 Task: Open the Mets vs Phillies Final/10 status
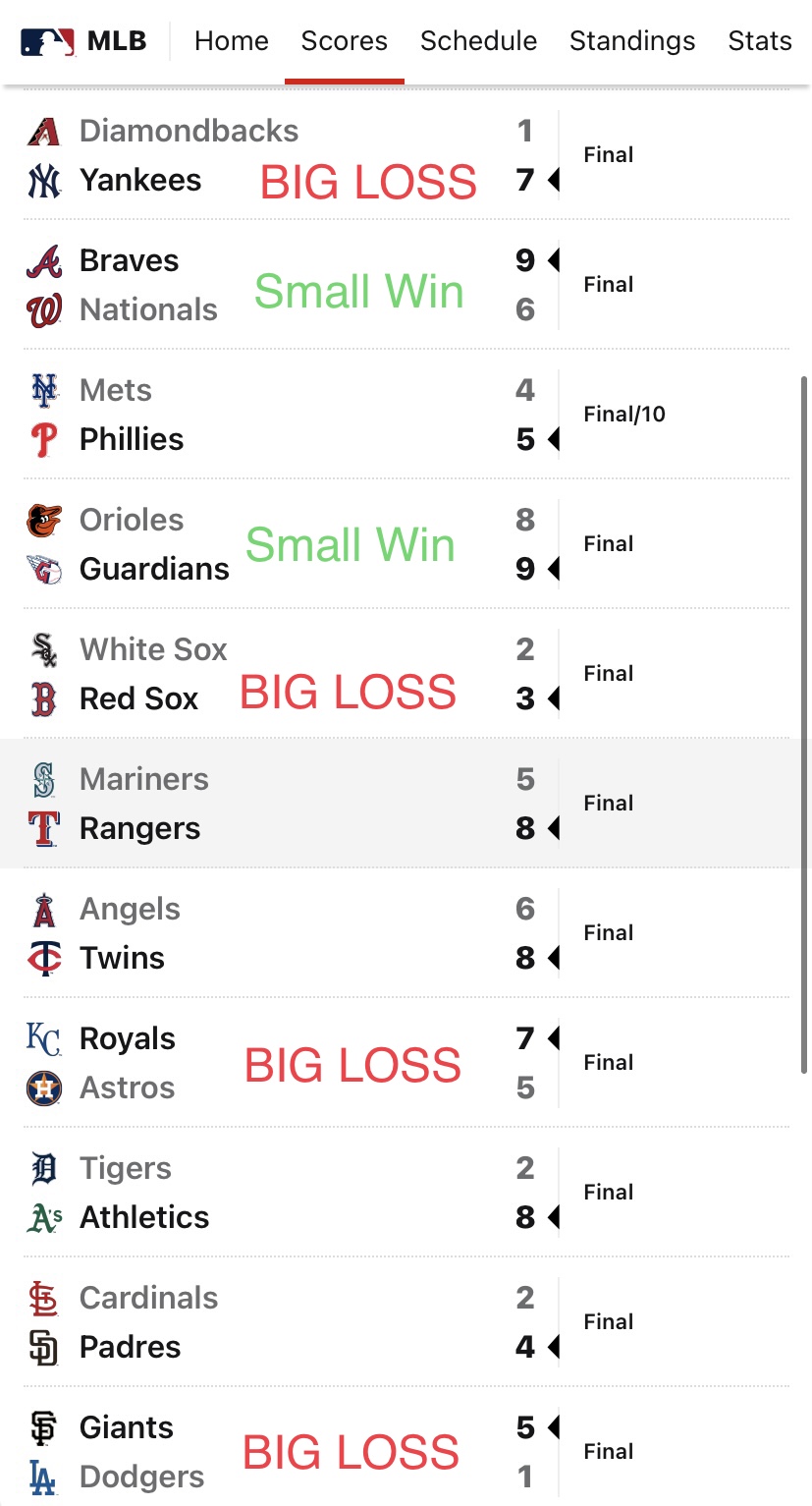pos(624,415)
